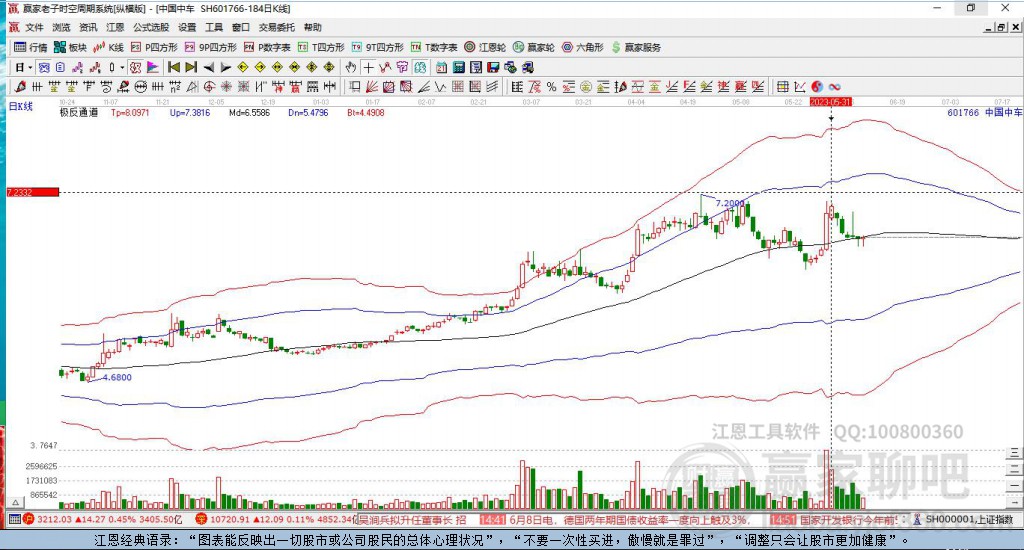
Task: Open the 设置 menu
Action: coord(187,27)
